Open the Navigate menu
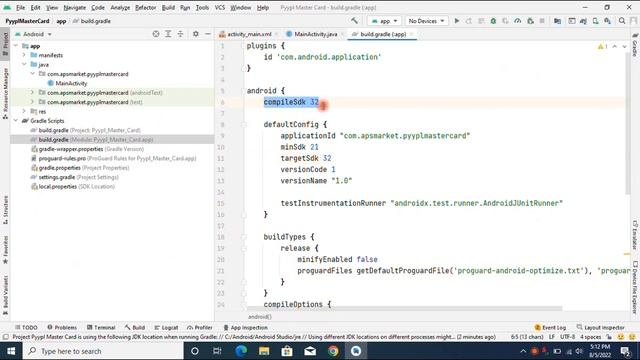 click(75, 7)
